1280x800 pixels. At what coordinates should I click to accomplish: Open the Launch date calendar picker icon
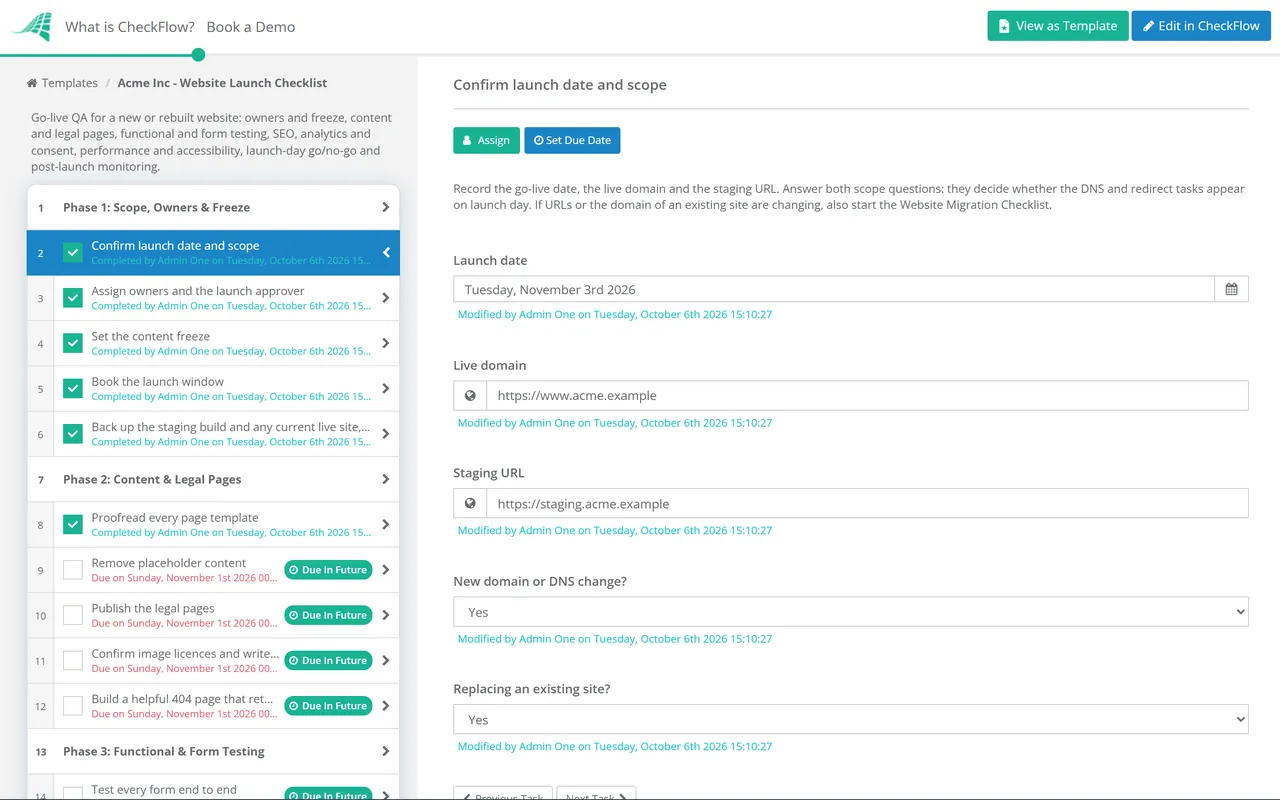tap(1231, 289)
